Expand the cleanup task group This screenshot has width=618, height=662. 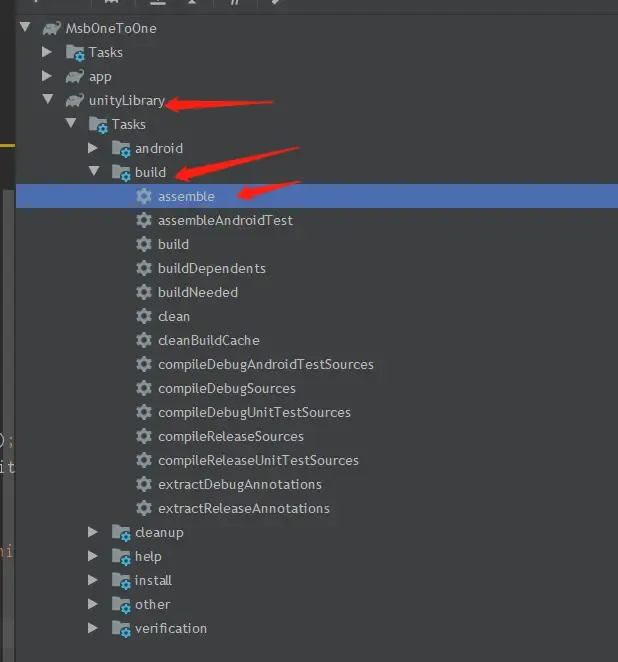coord(94,532)
